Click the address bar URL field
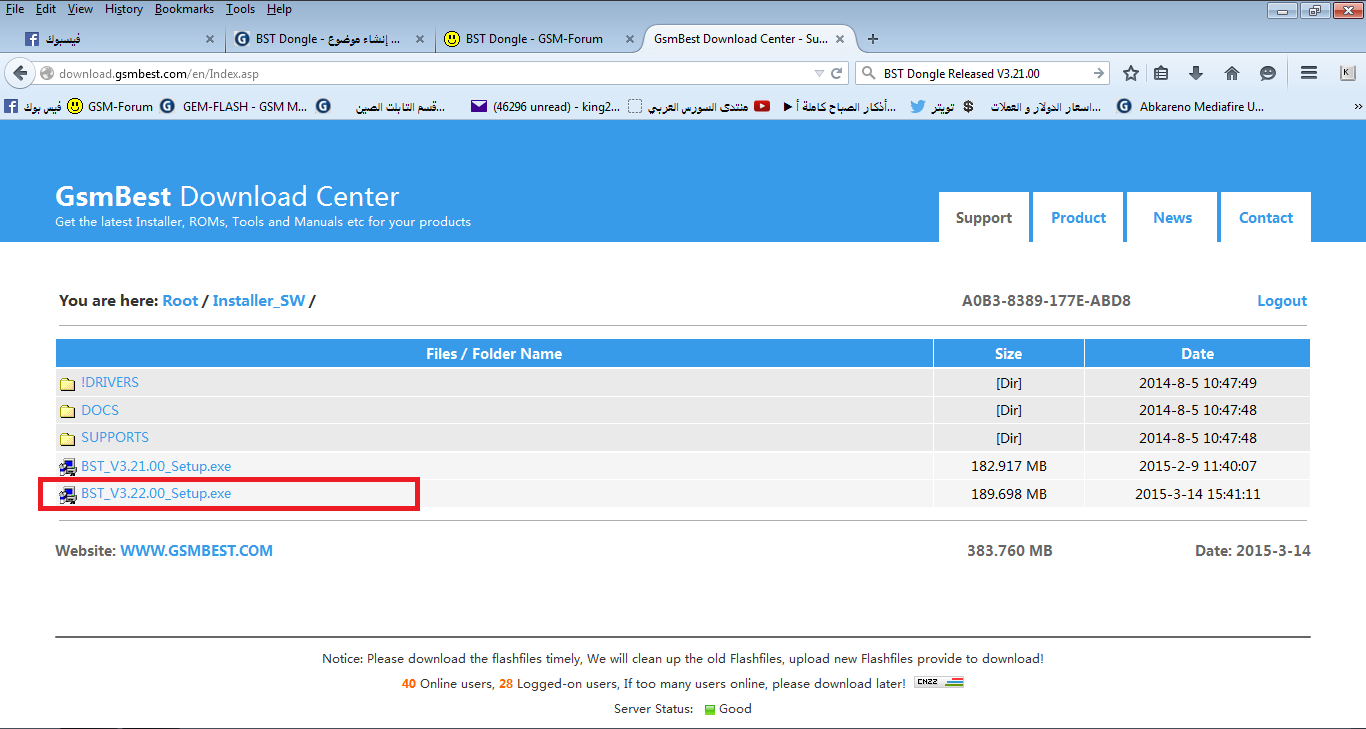Image resolution: width=1366 pixels, height=729 pixels. (430, 74)
